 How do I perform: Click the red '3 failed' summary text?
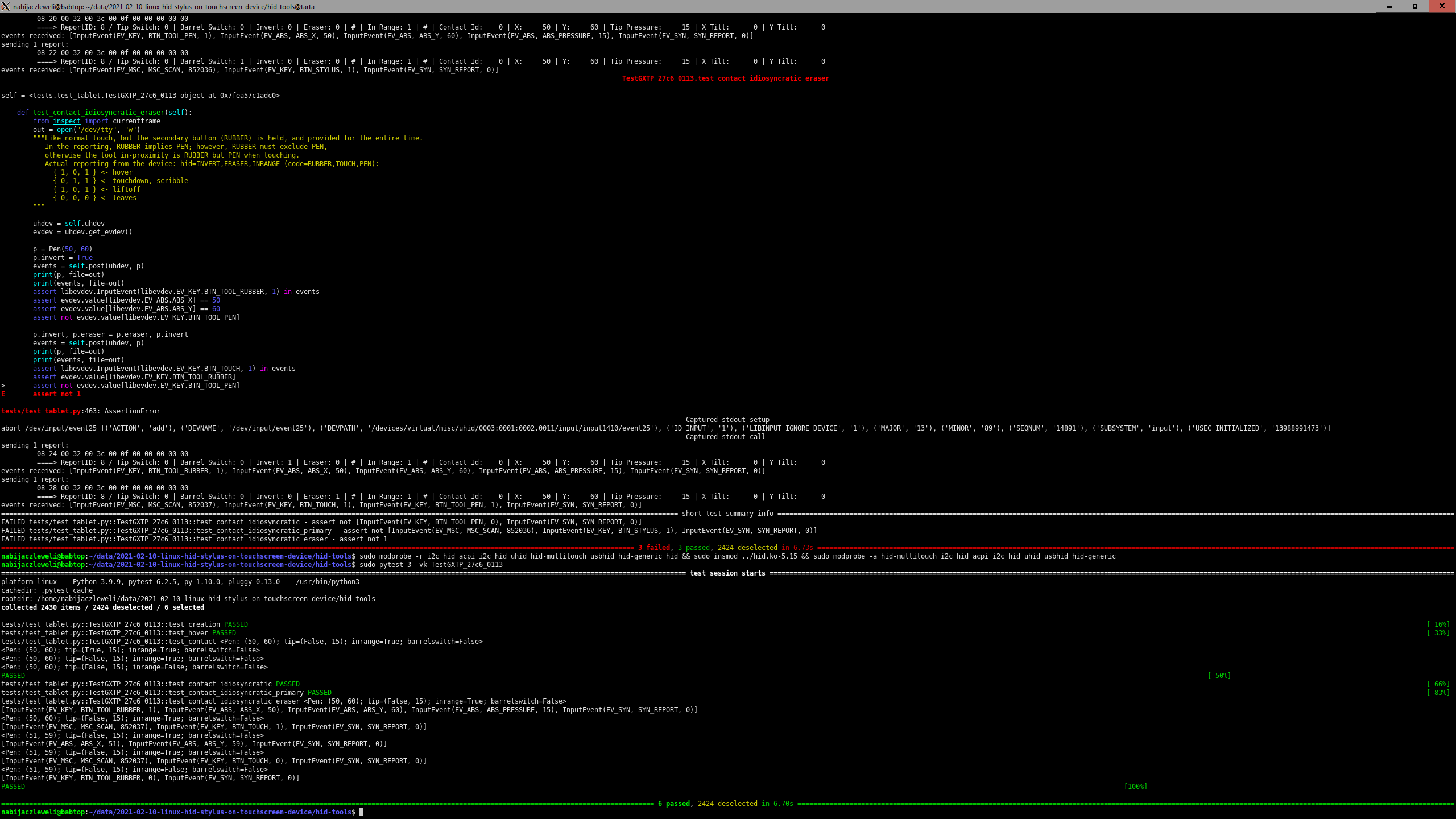click(x=654, y=548)
